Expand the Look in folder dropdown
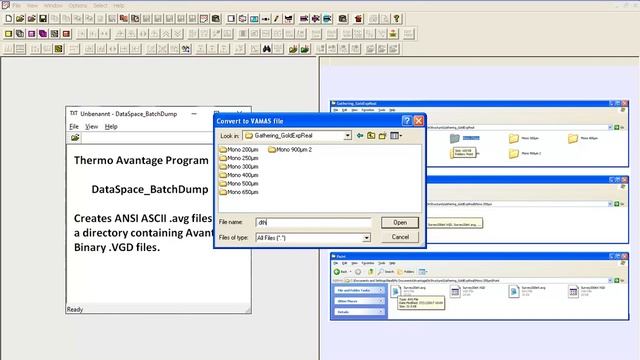 [x=347, y=136]
